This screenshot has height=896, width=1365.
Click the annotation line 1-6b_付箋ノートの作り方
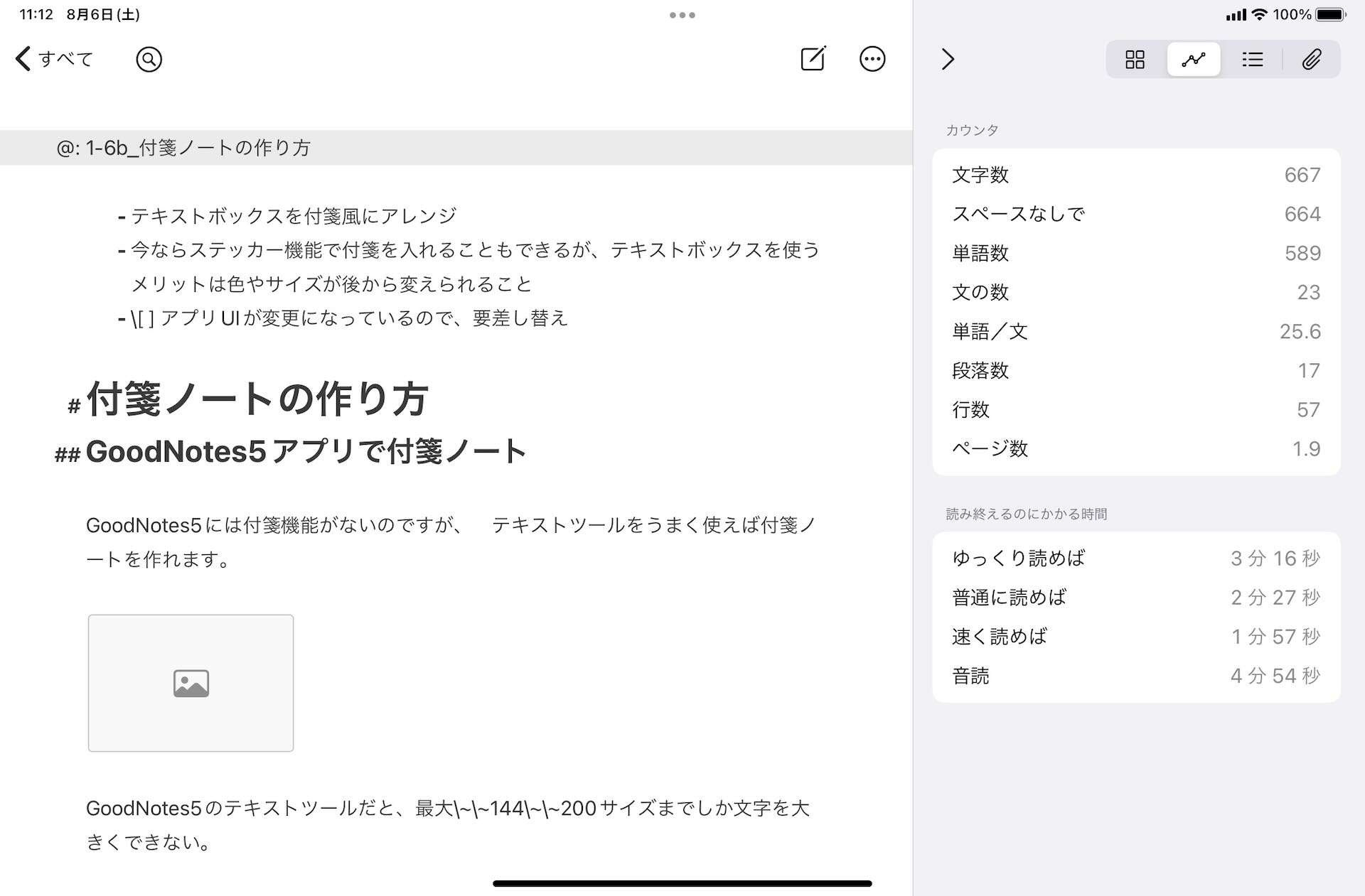point(183,148)
